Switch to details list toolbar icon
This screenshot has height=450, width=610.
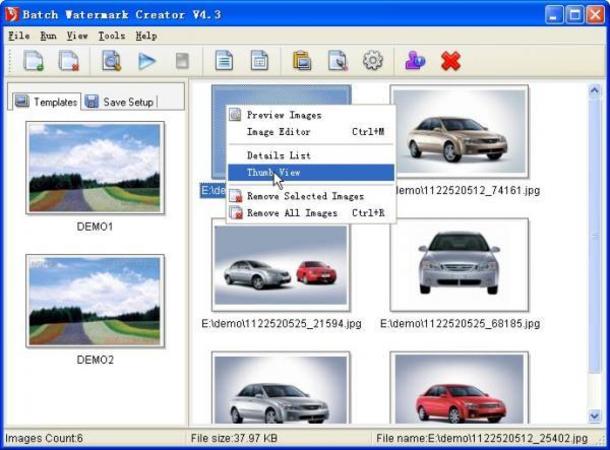coord(224,61)
